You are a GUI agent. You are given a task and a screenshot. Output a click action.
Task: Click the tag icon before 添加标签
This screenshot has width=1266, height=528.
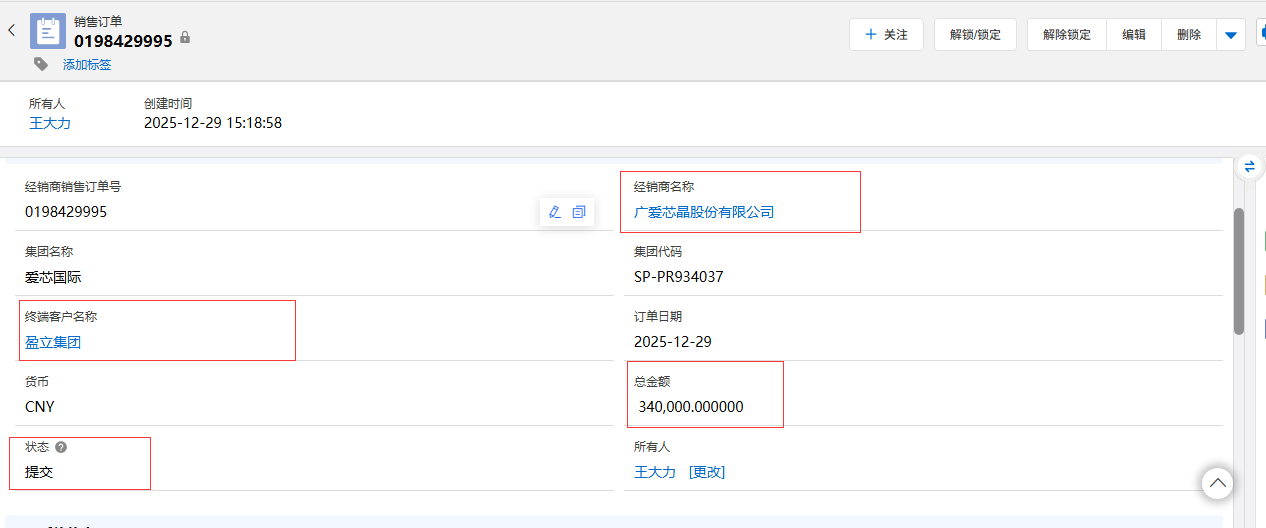point(40,64)
